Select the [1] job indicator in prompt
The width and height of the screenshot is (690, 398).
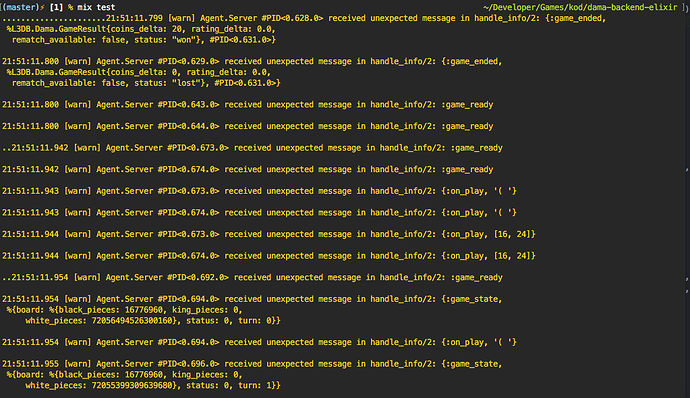pyautogui.click(x=56, y=7)
